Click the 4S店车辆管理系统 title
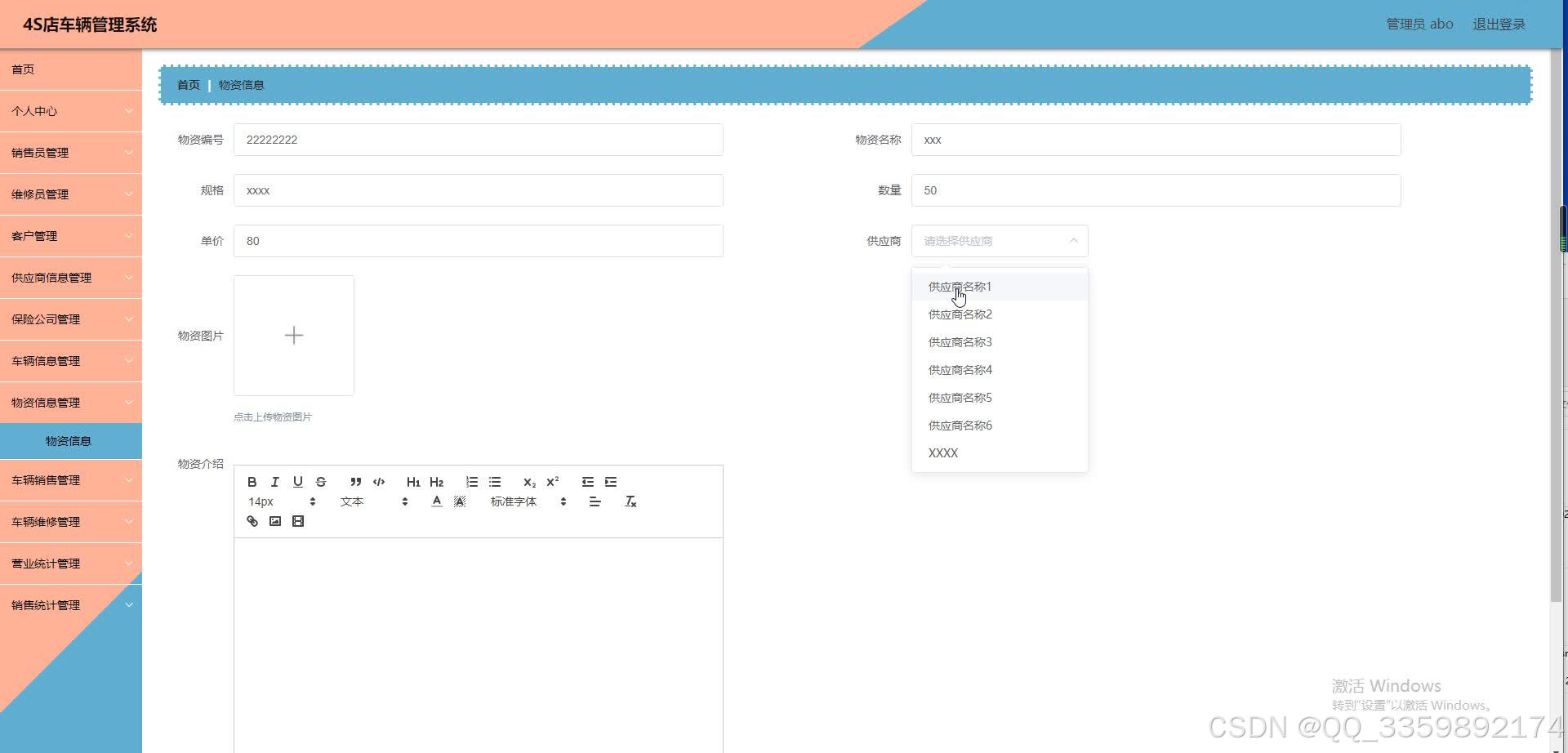Image resolution: width=1568 pixels, height=753 pixels. (90, 25)
